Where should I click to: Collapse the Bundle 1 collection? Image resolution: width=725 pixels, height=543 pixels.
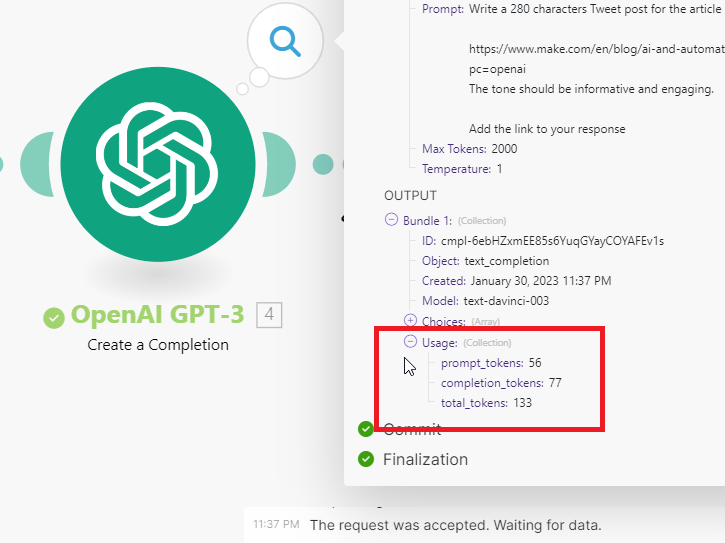point(391,219)
